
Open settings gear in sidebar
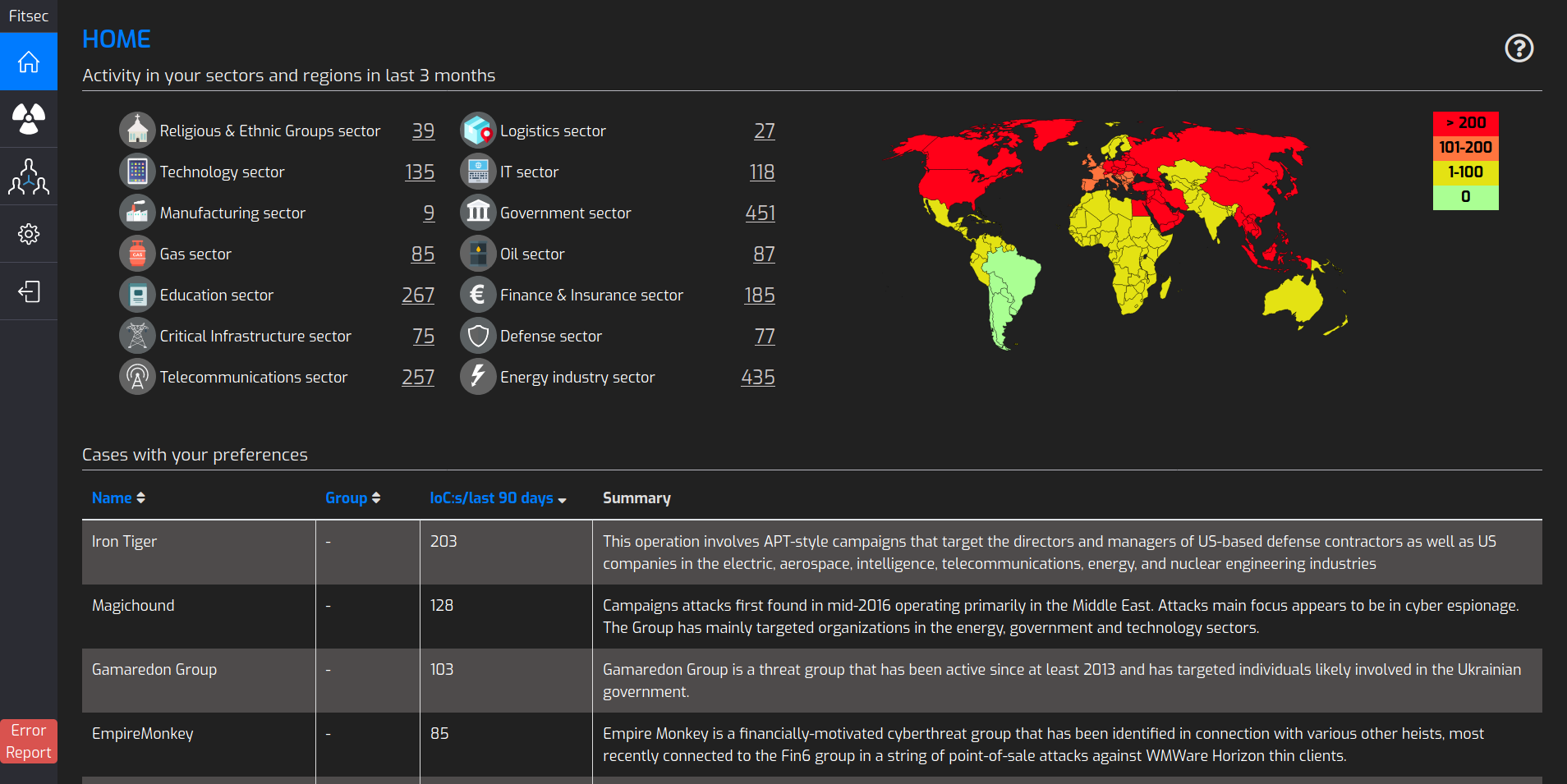[x=29, y=234]
